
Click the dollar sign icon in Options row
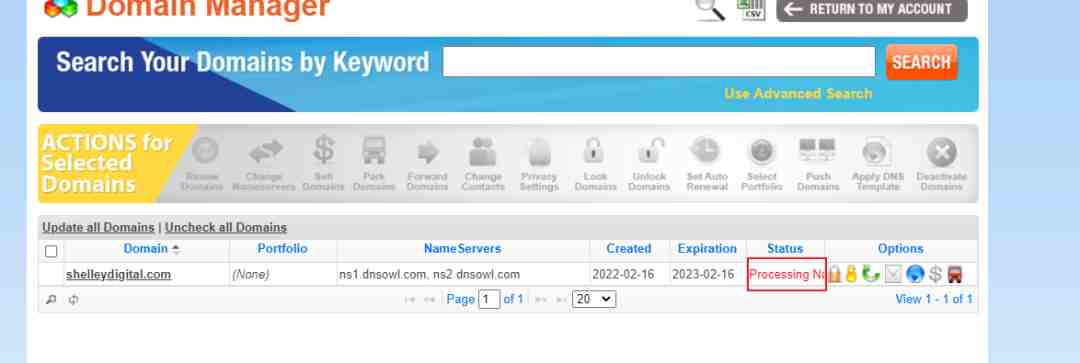[x=935, y=274]
